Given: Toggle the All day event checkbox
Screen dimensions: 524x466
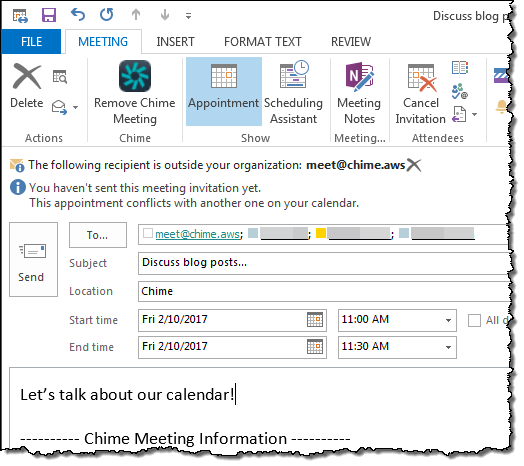Looking at the screenshot, I should pos(474,320).
